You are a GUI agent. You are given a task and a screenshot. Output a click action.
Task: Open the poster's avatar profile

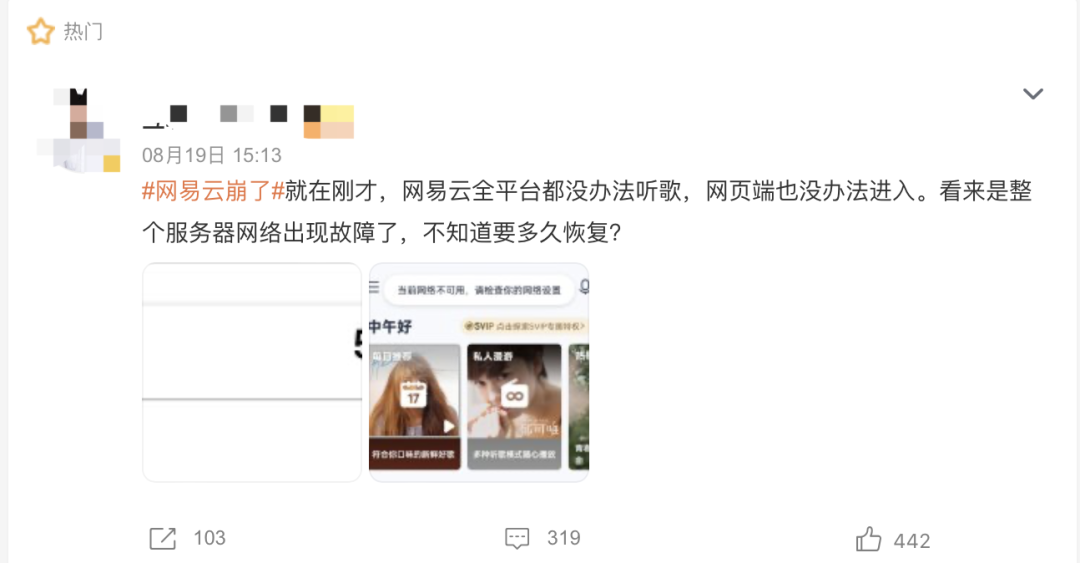pos(79,130)
